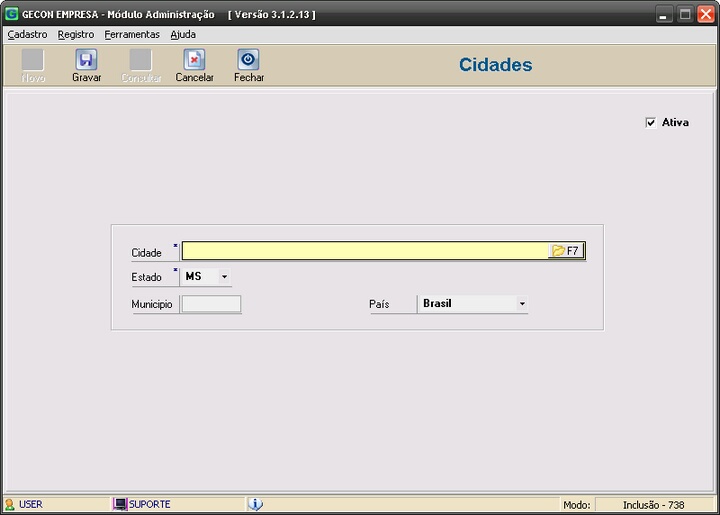
Task: Click the USER icon in status bar
Action: pyautogui.click(x=10, y=504)
